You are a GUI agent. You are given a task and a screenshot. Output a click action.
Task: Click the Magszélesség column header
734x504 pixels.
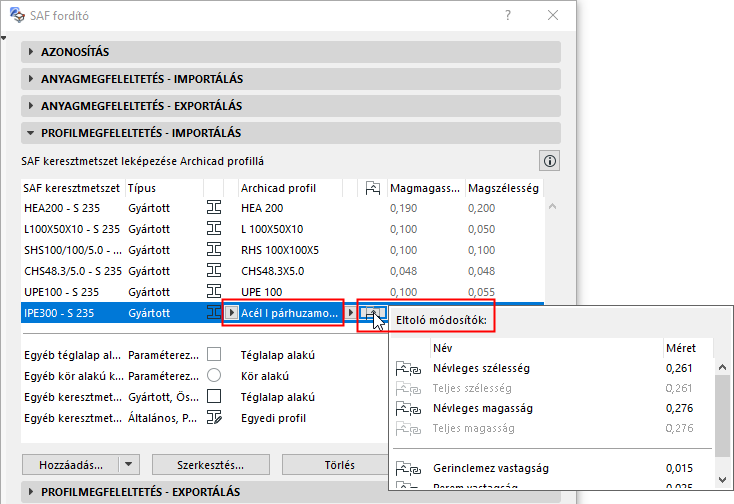point(504,188)
